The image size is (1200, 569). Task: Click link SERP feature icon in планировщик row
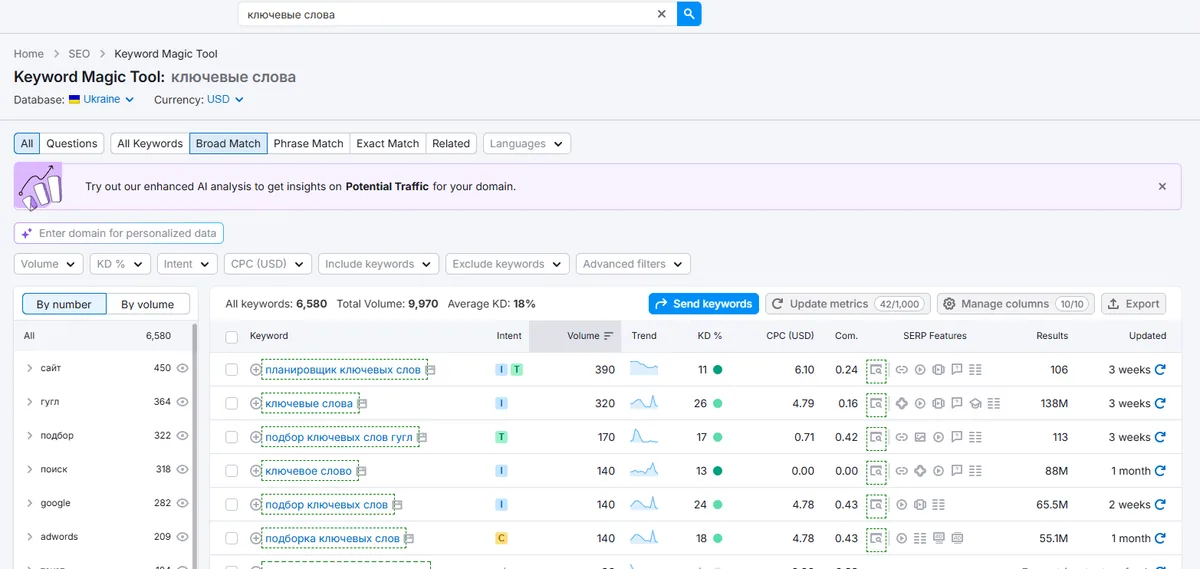pyautogui.click(x=901, y=370)
